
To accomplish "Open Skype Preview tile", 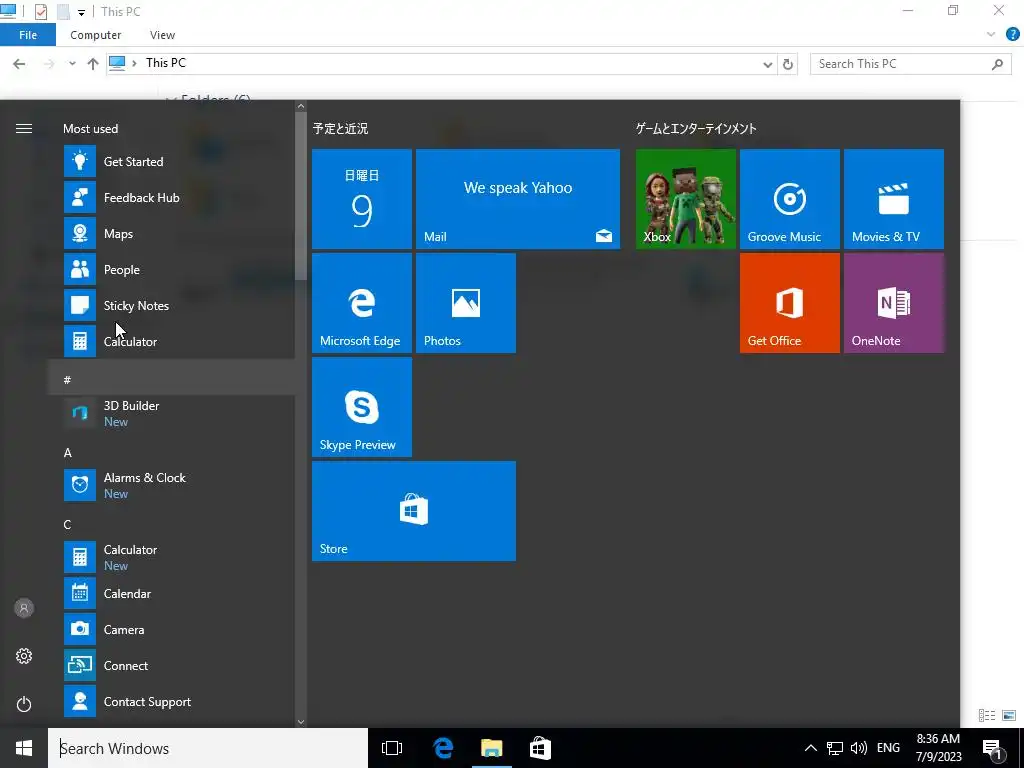I will tap(362, 407).
